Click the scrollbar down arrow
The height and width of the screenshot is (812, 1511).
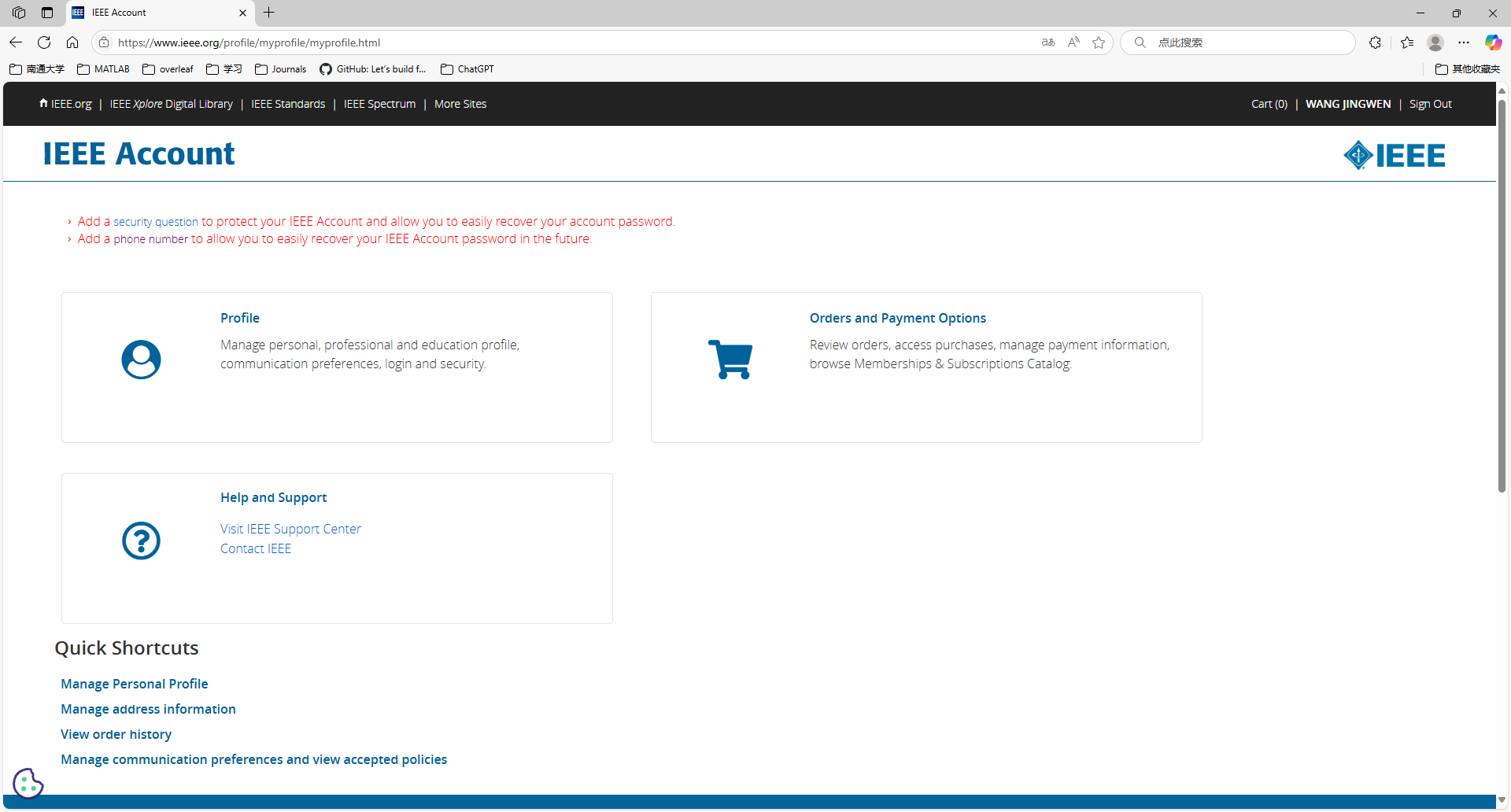pos(1502,799)
